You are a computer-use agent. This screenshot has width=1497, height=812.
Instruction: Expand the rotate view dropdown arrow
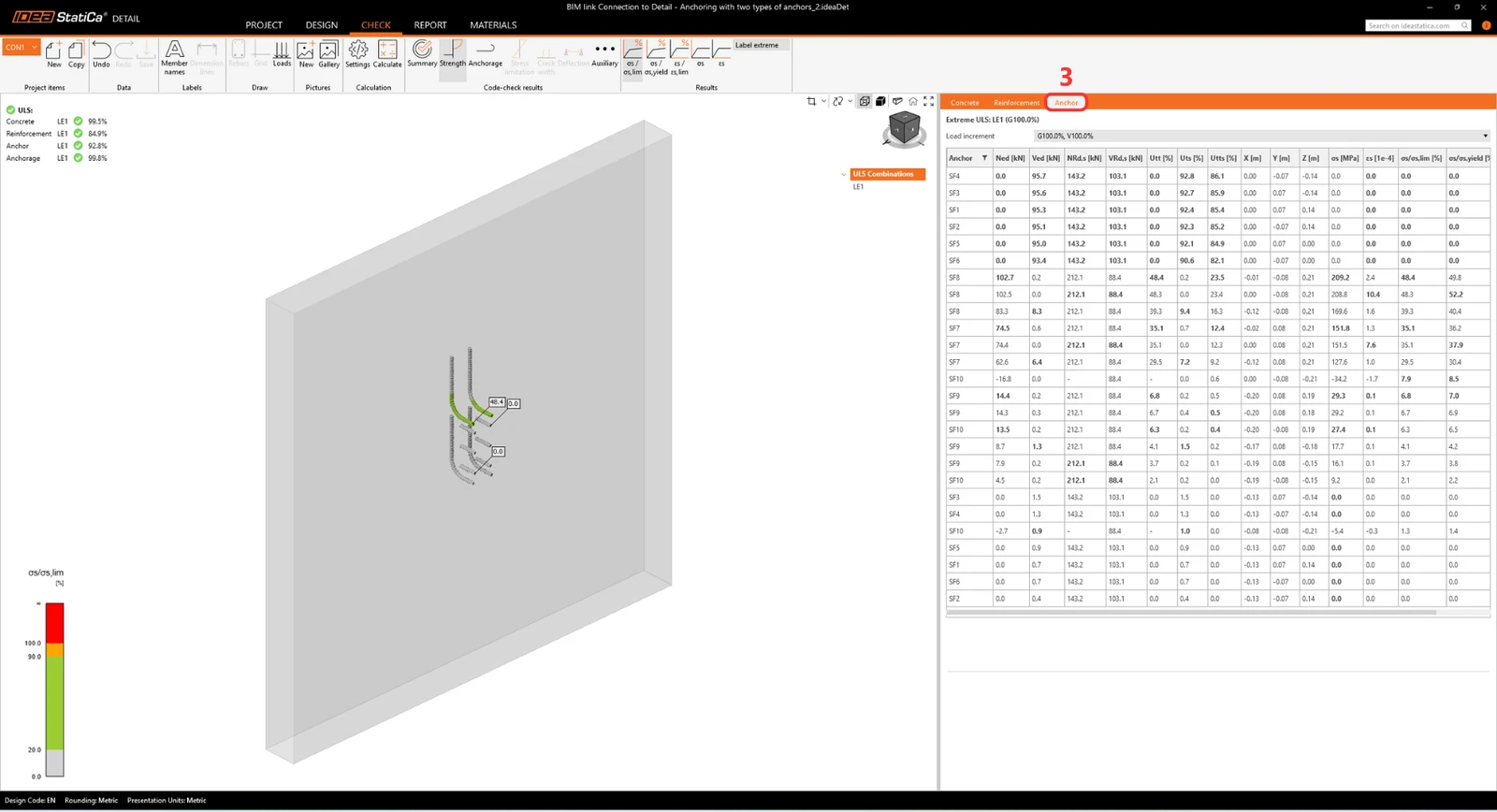coord(850,101)
